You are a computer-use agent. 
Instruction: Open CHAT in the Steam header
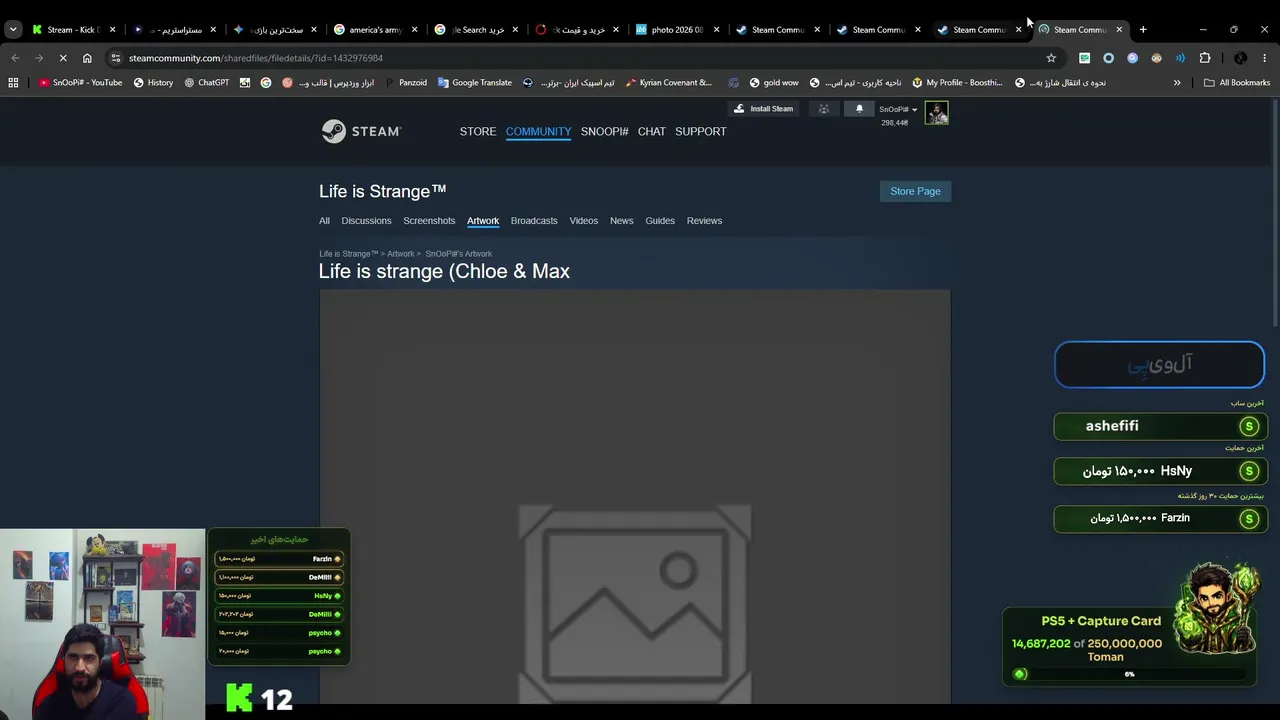652,131
